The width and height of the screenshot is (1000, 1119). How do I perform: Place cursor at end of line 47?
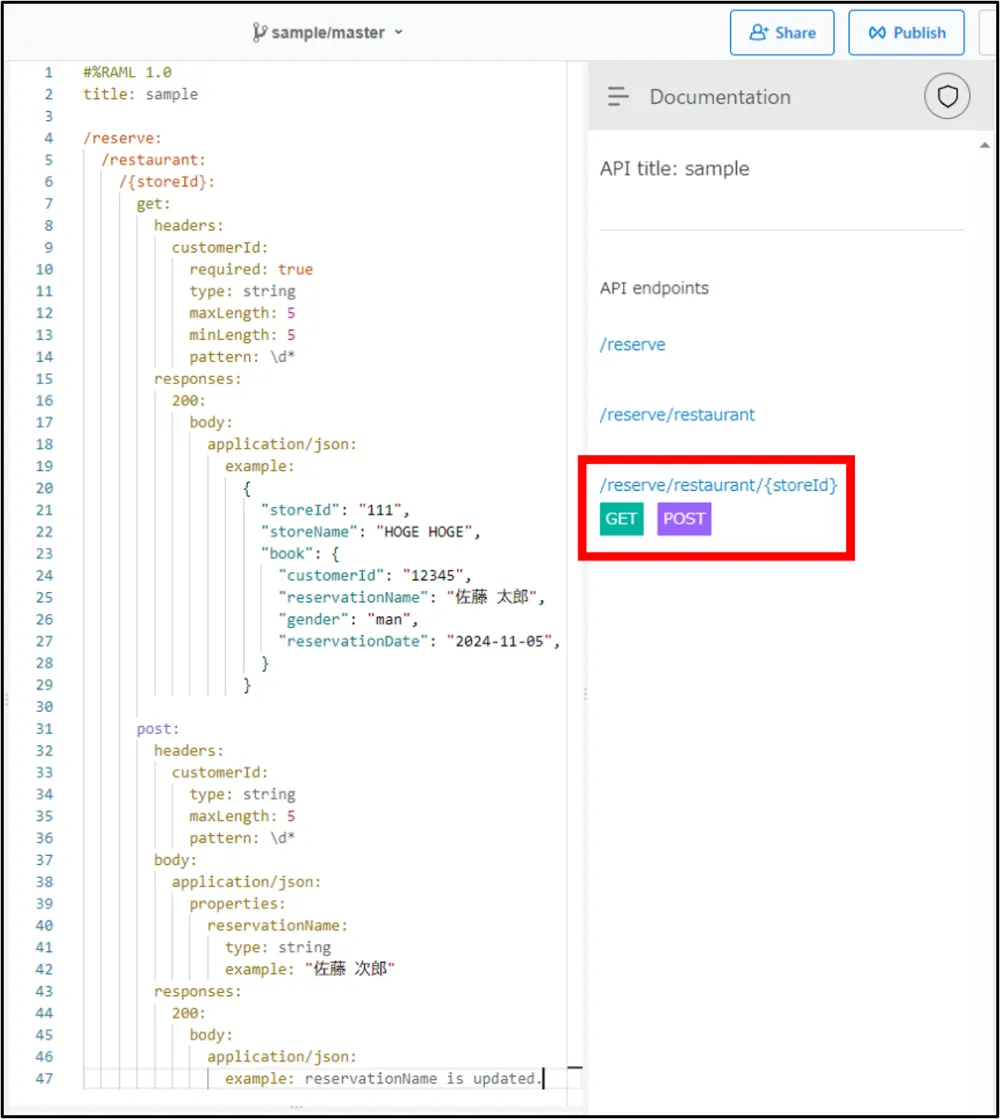(543, 1079)
